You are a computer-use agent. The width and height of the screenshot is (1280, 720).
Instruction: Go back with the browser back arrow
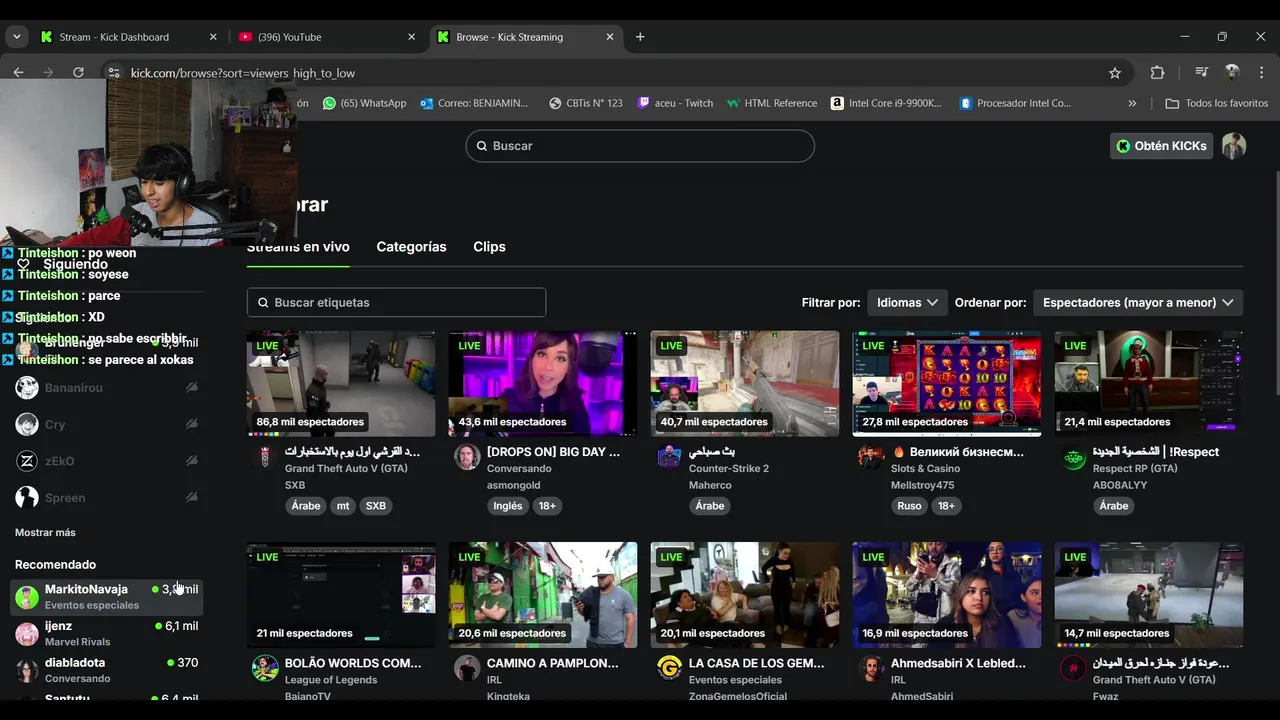click(18, 72)
